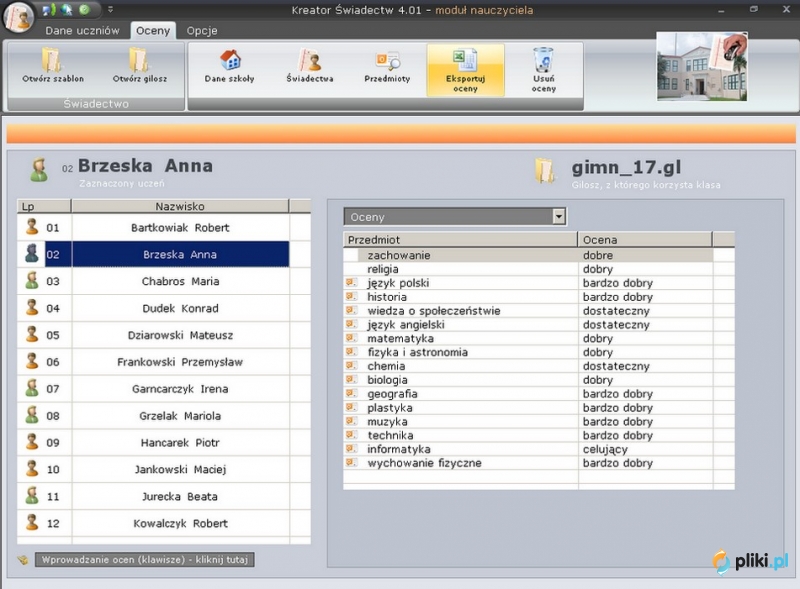
Task: Click the student icon beside 10 Jankowski Maciej
Action: [32, 469]
